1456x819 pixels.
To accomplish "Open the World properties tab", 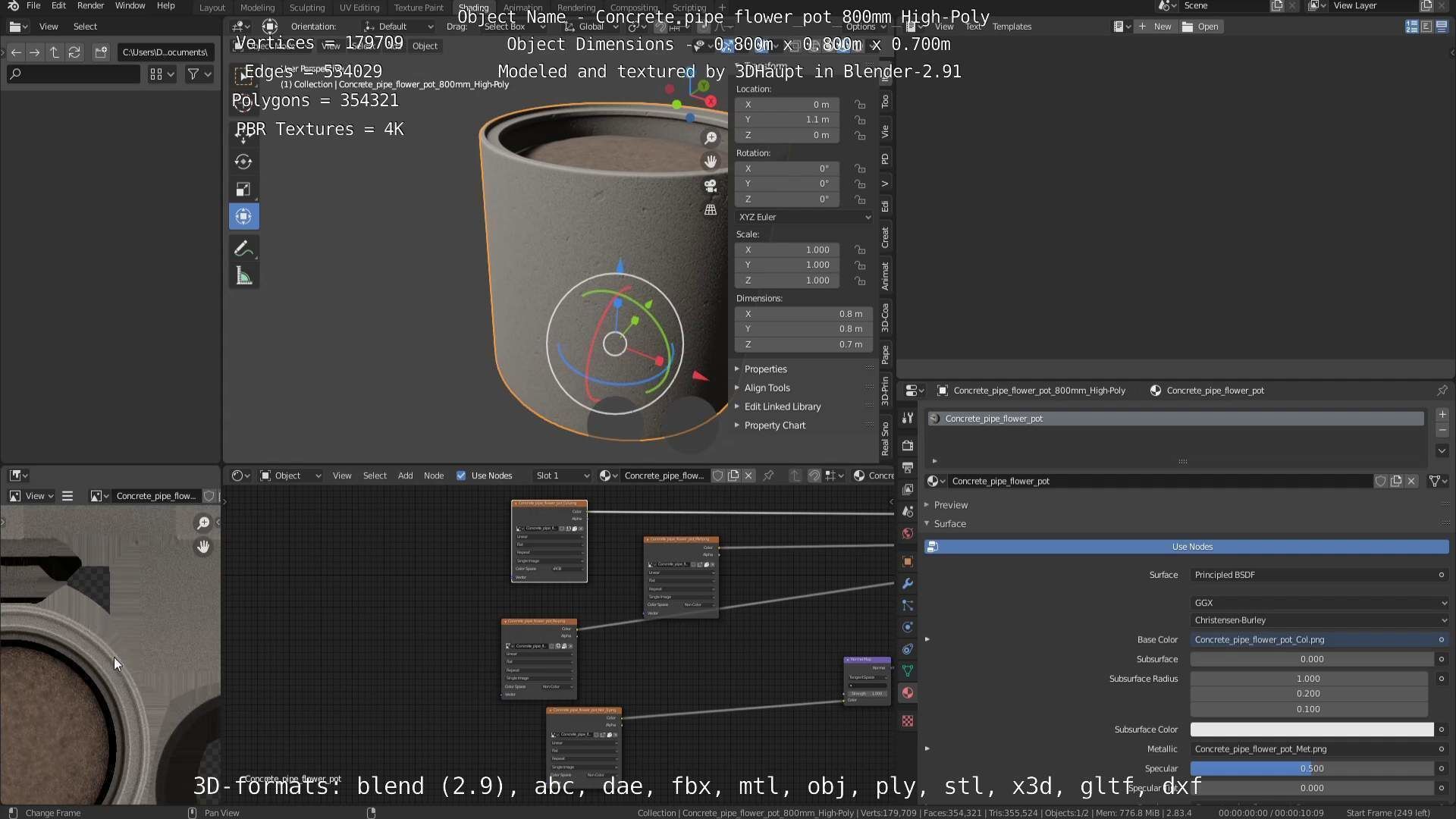I will coord(908,534).
